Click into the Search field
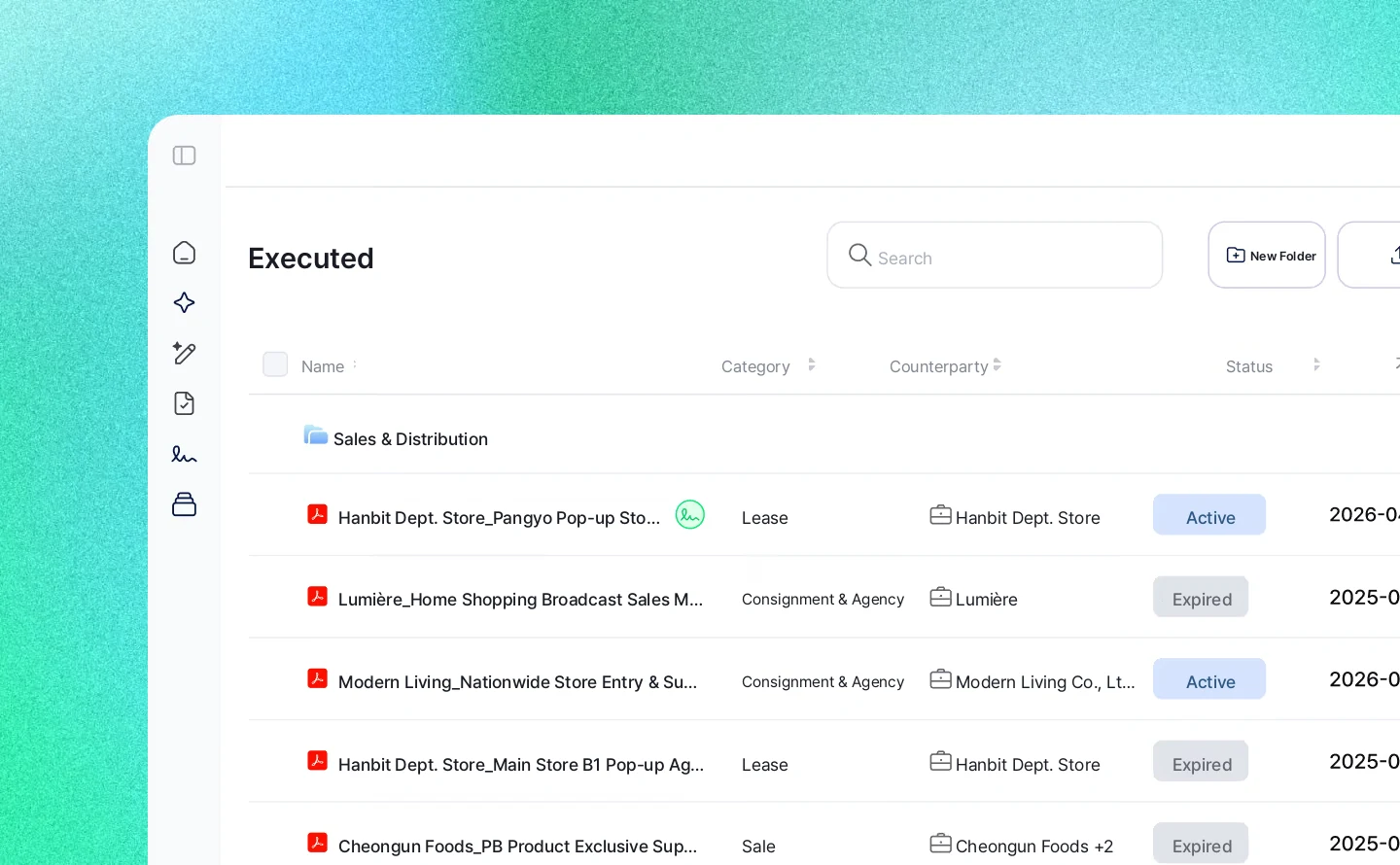1400x865 pixels. [x=995, y=255]
